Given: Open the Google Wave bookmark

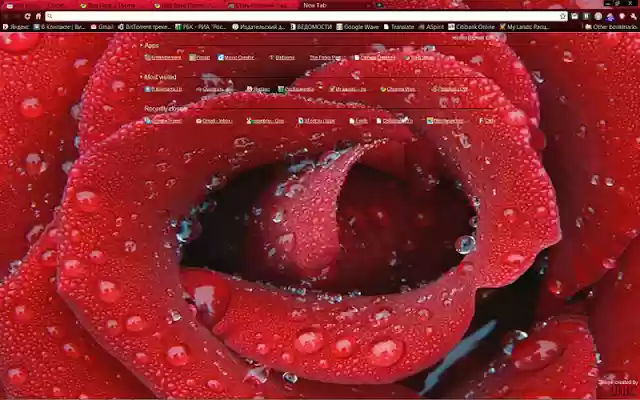Looking at the screenshot, I should point(358,27).
